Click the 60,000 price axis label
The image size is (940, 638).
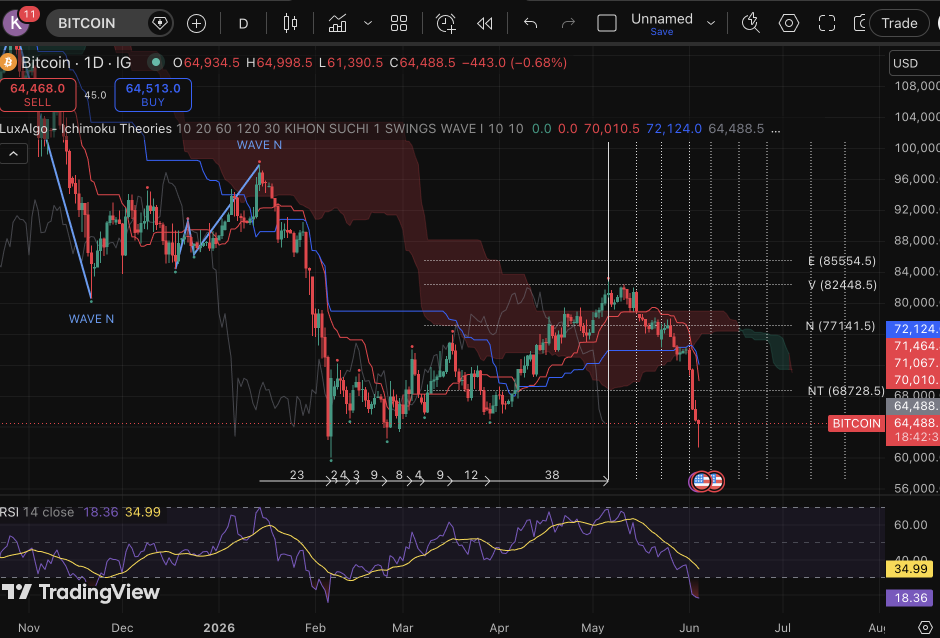pos(916,458)
